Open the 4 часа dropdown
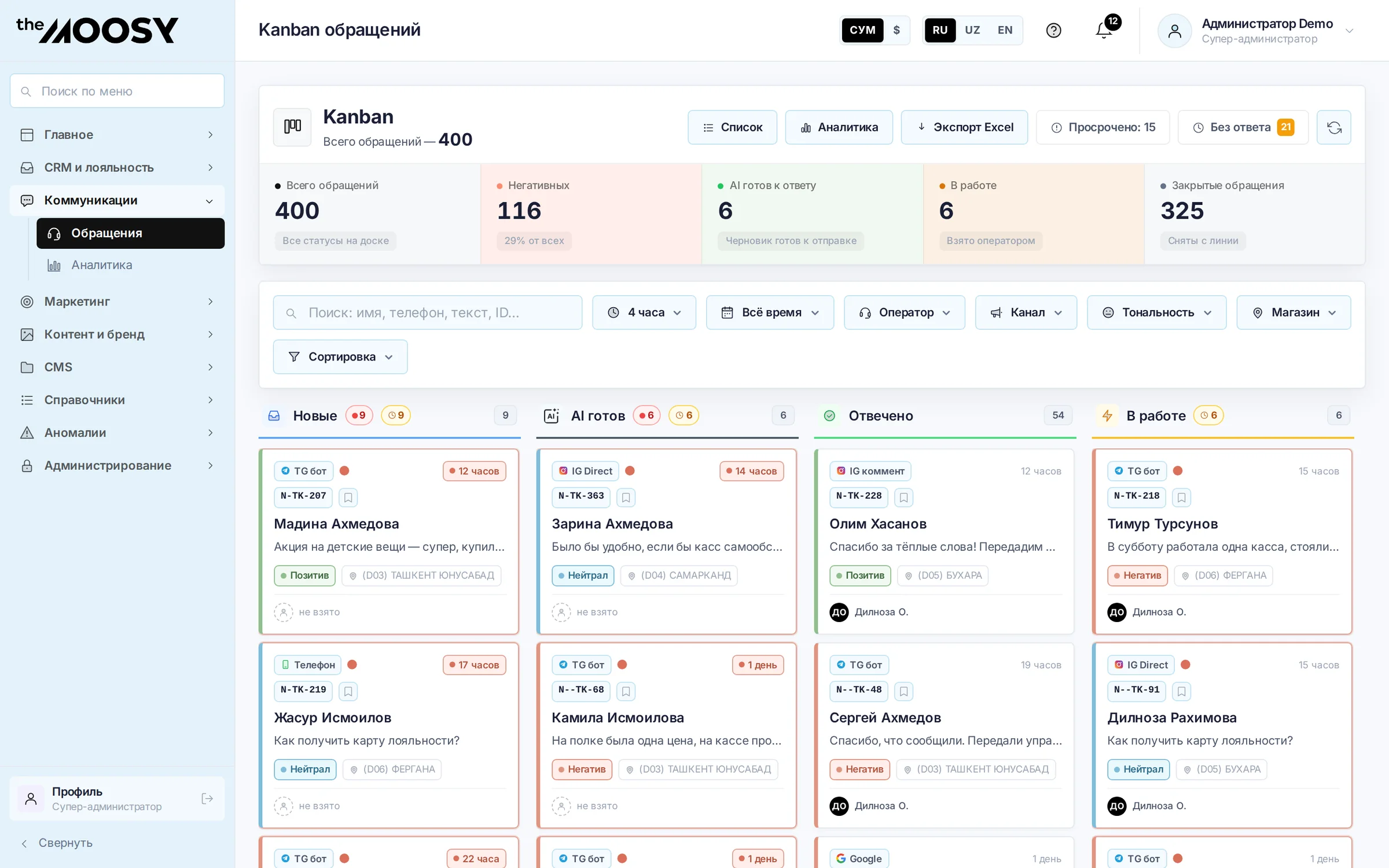This screenshot has width=1389, height=868. point(644,312)
